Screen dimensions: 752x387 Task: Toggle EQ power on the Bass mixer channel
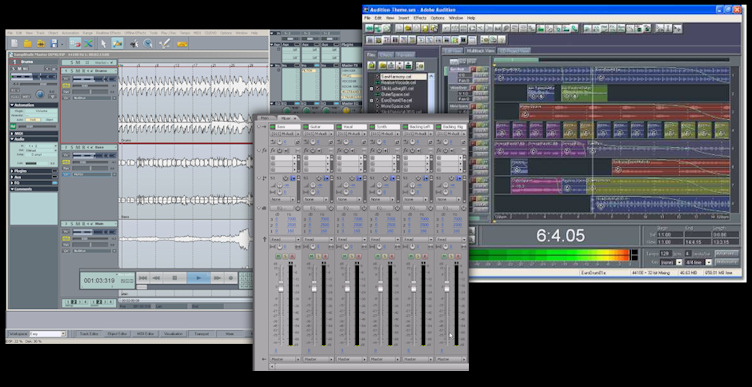point(298,208)
